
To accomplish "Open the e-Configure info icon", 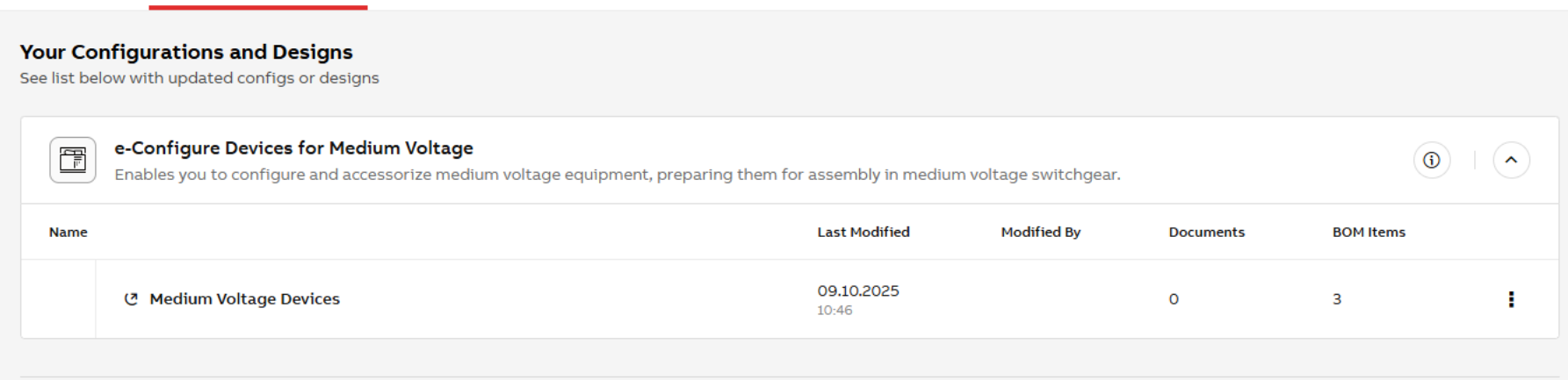I will click(1432, 160).
